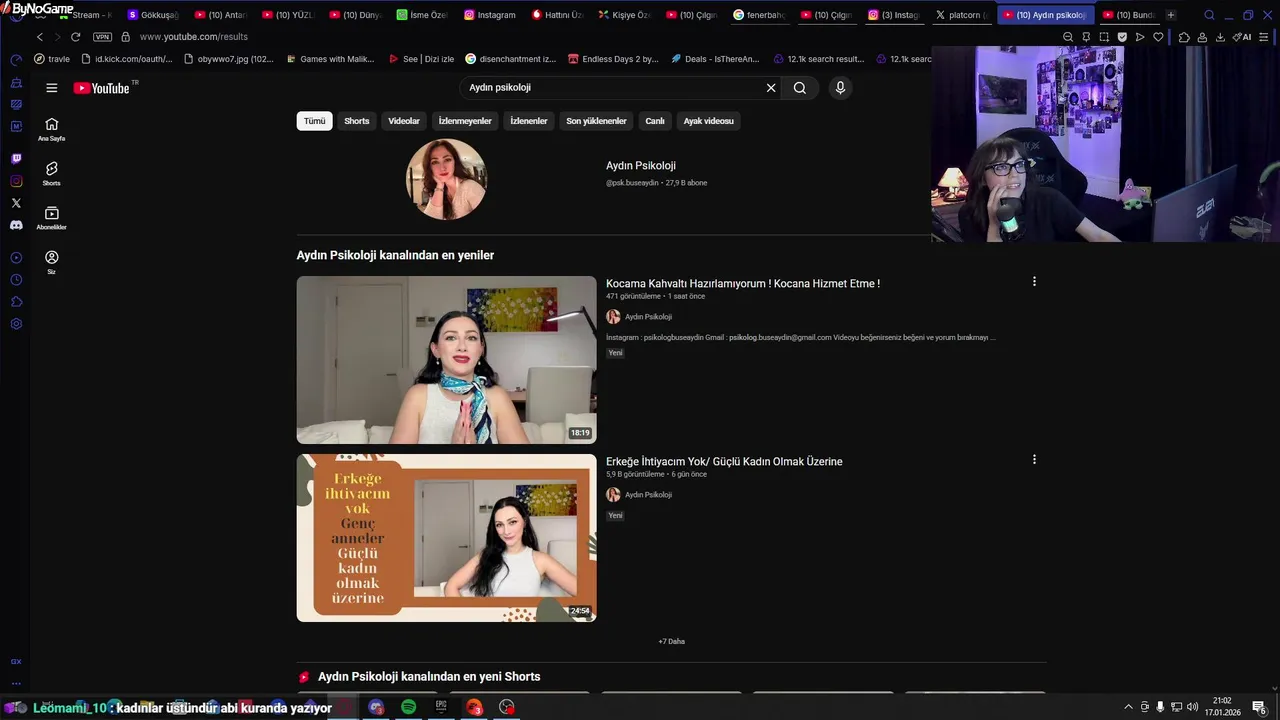Click the browser back arrow
This screenshot has height=720, width=1280.
coord(40,37)
